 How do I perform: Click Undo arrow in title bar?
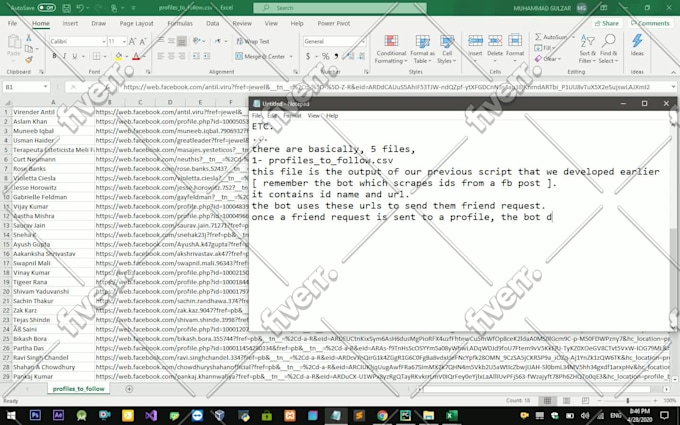click(x=80, y=8)
